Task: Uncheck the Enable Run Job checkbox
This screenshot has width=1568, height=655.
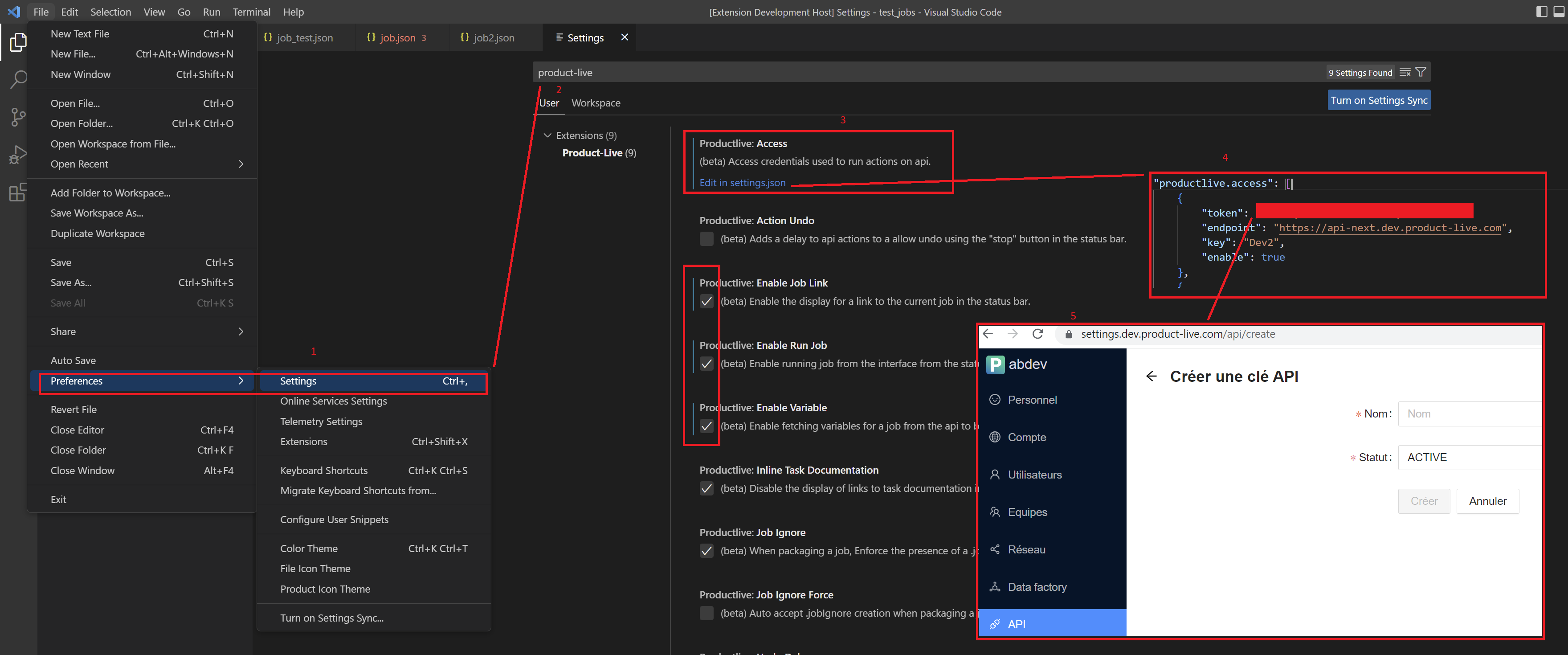Action: click(x=706, y=364)
